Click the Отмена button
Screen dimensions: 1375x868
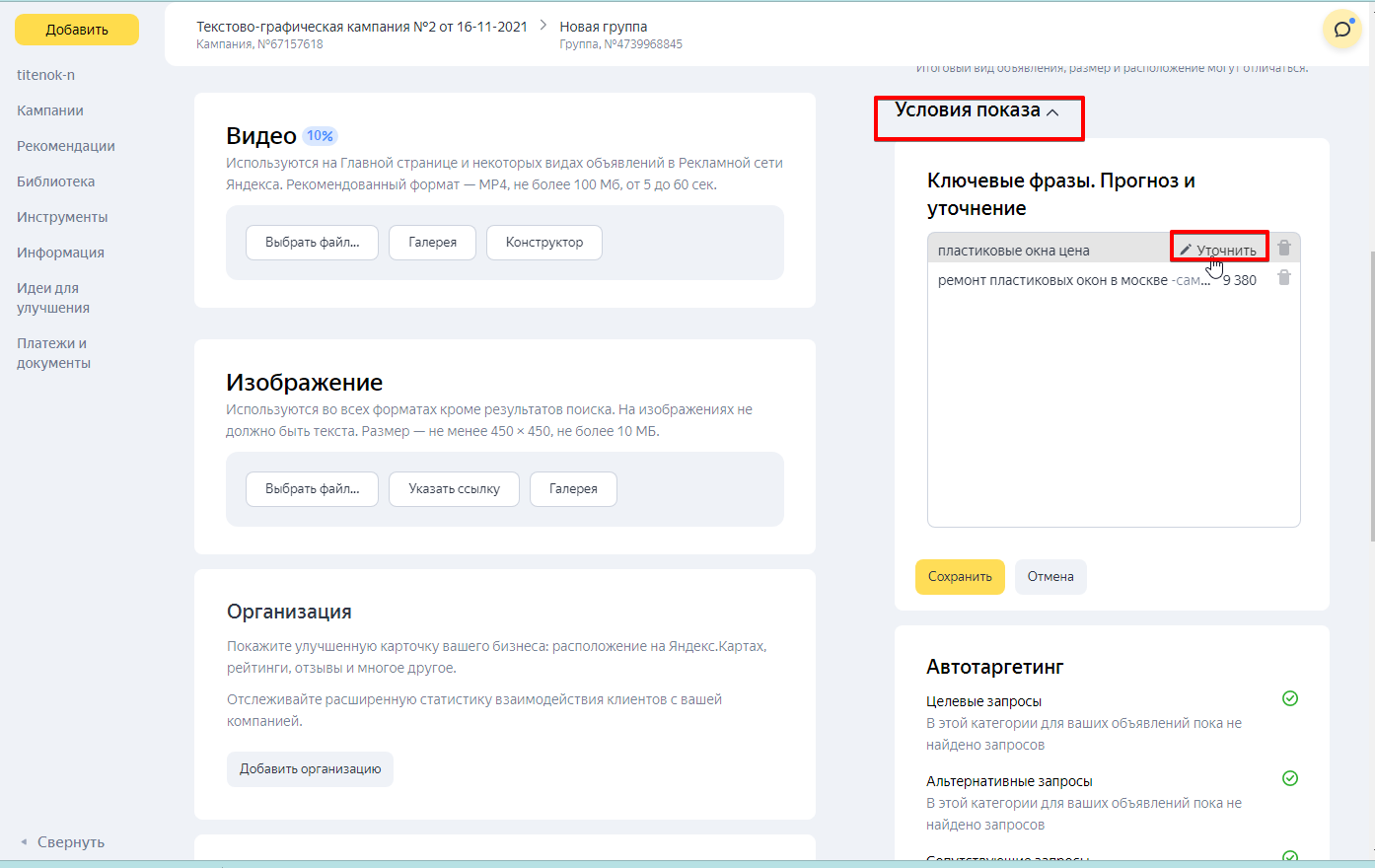pyautogui.click(x=1050, y=577)
